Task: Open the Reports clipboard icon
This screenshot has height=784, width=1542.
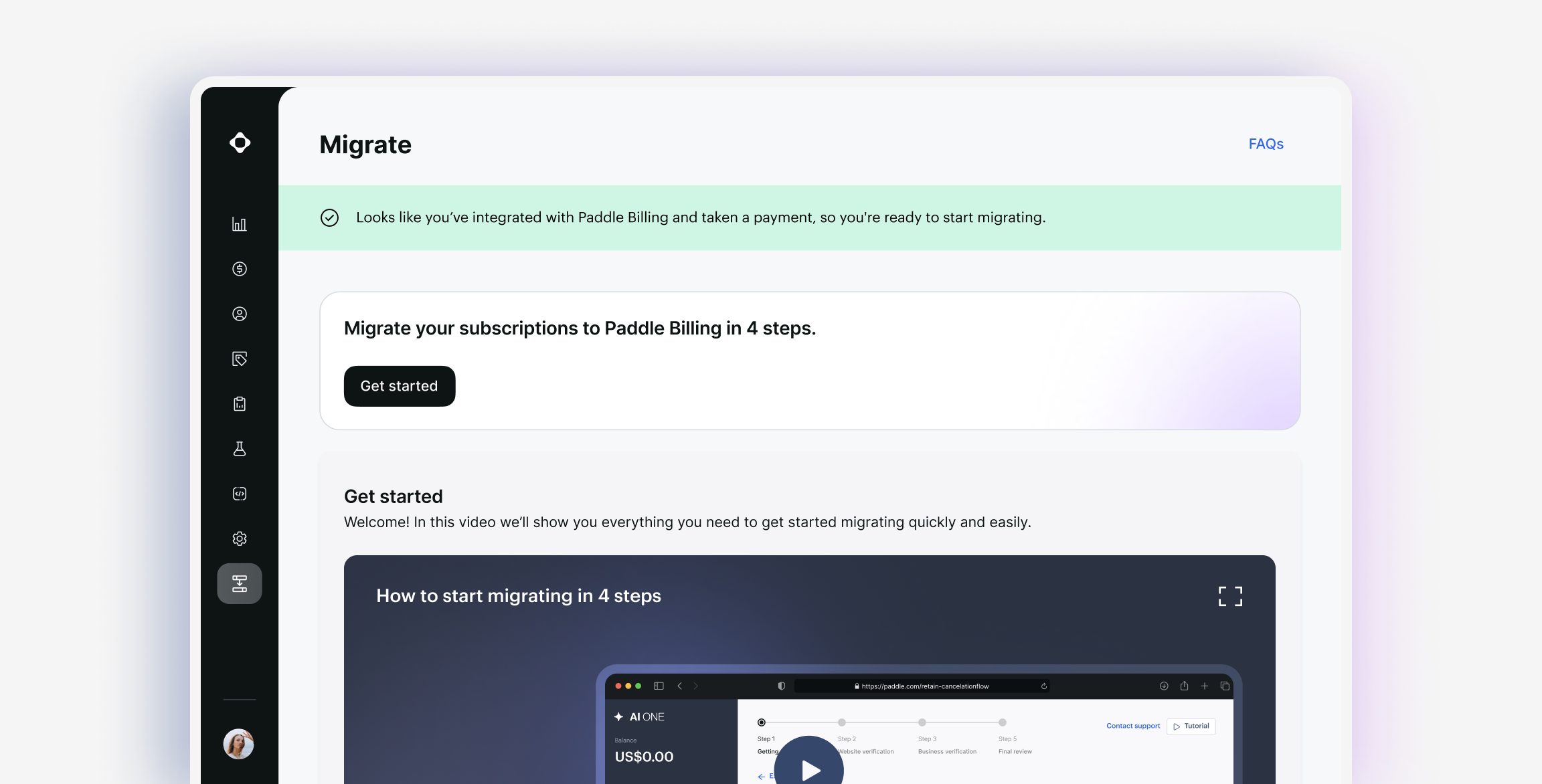Action: [240, 403]
